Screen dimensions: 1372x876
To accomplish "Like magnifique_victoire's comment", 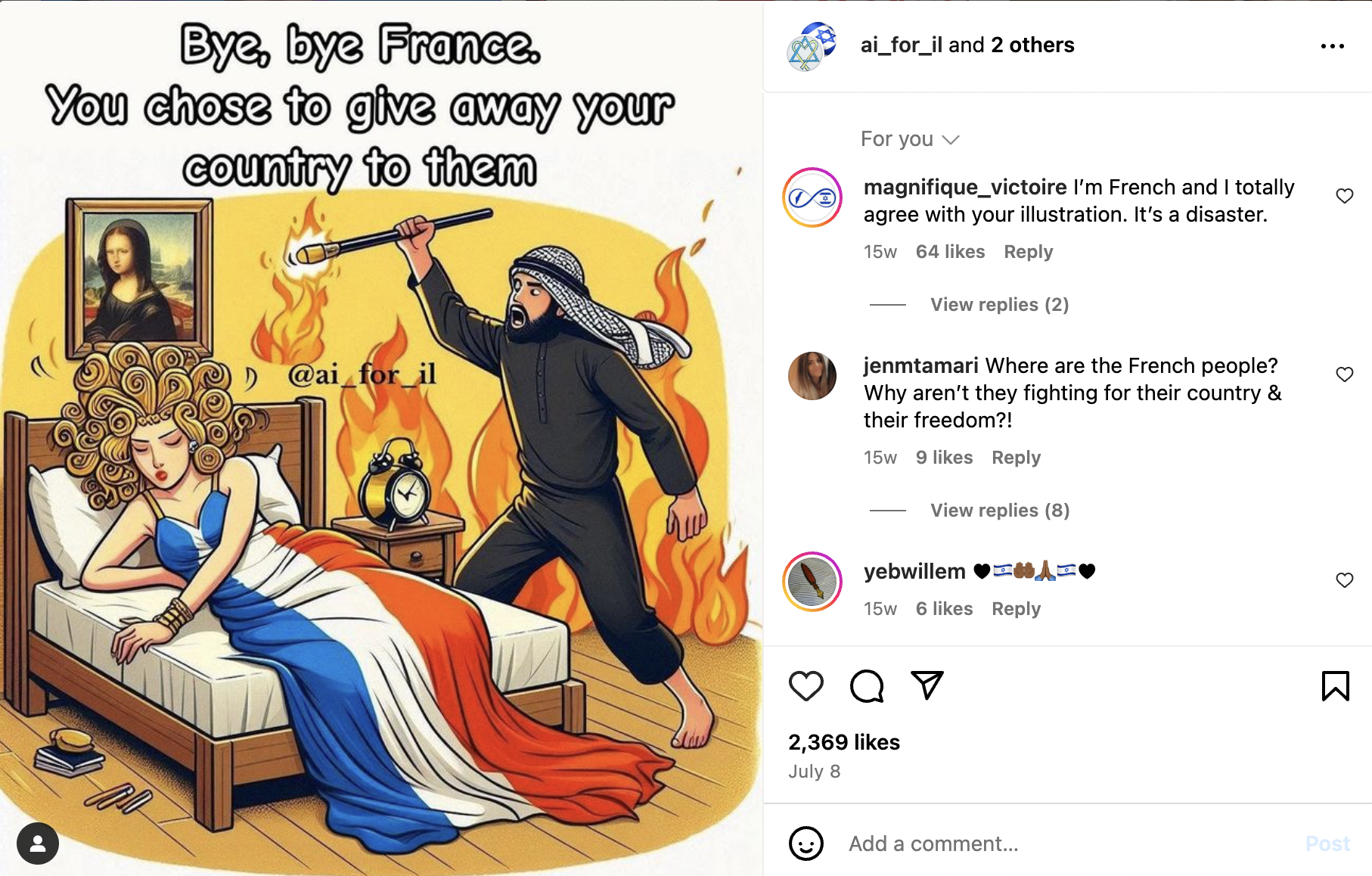I will (1344, 196).
